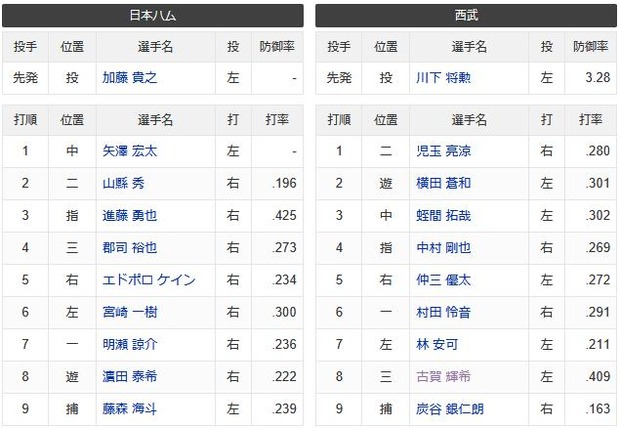Open 中村 剛也 profile link
This screenshot has width=620, height=428.
point(443,248)
